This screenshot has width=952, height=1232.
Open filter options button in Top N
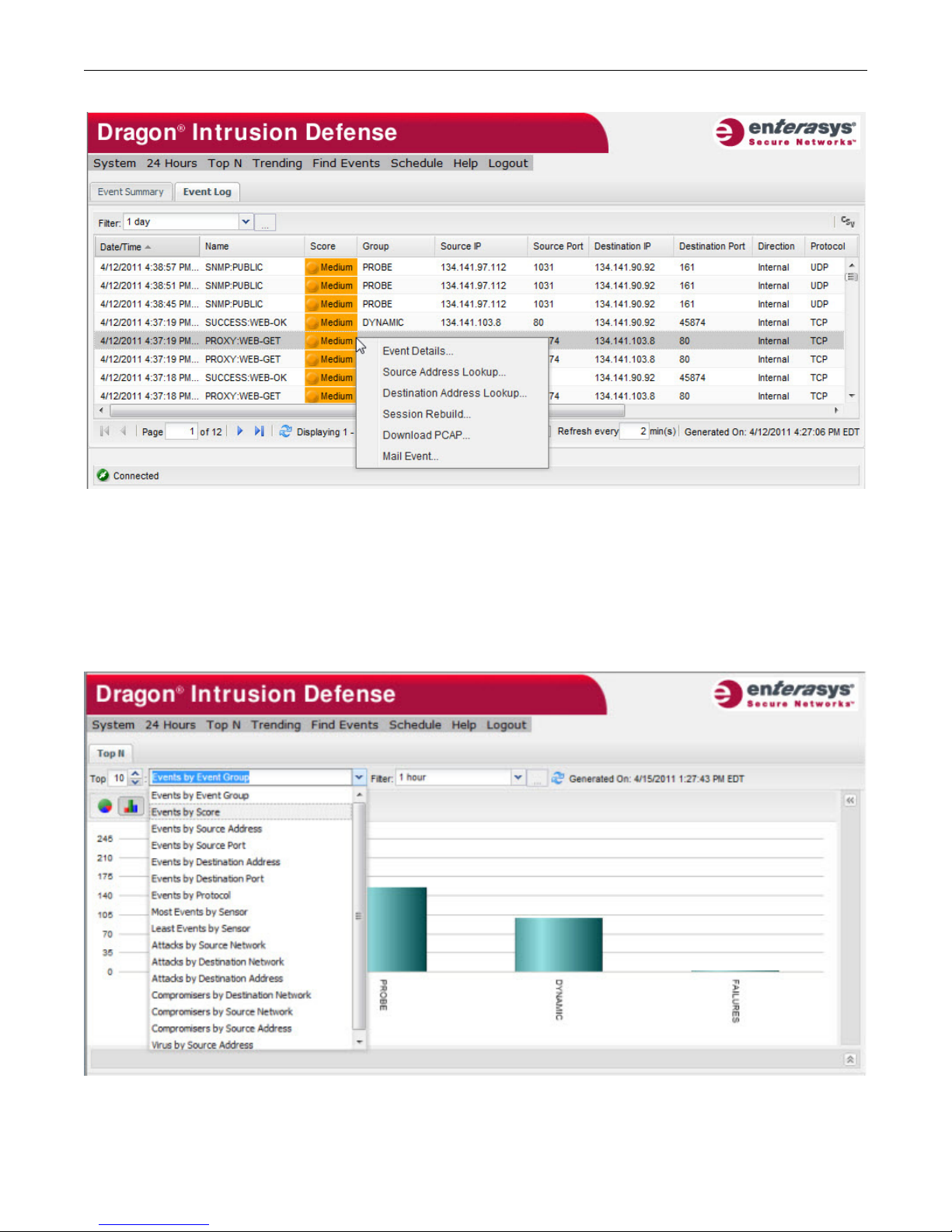pyautogui.click(x=537, y=778)
